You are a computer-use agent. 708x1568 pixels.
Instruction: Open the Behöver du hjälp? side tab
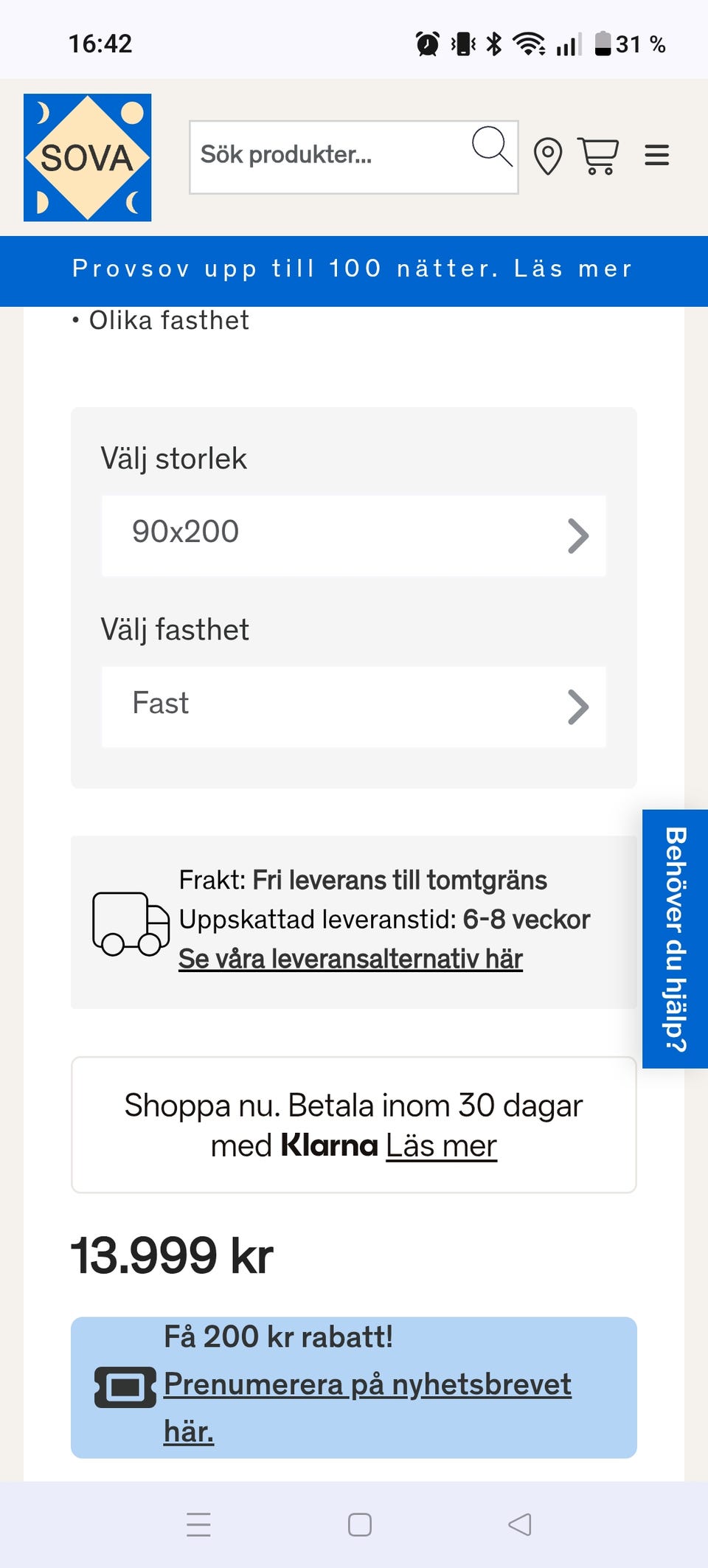pos(675,939)
